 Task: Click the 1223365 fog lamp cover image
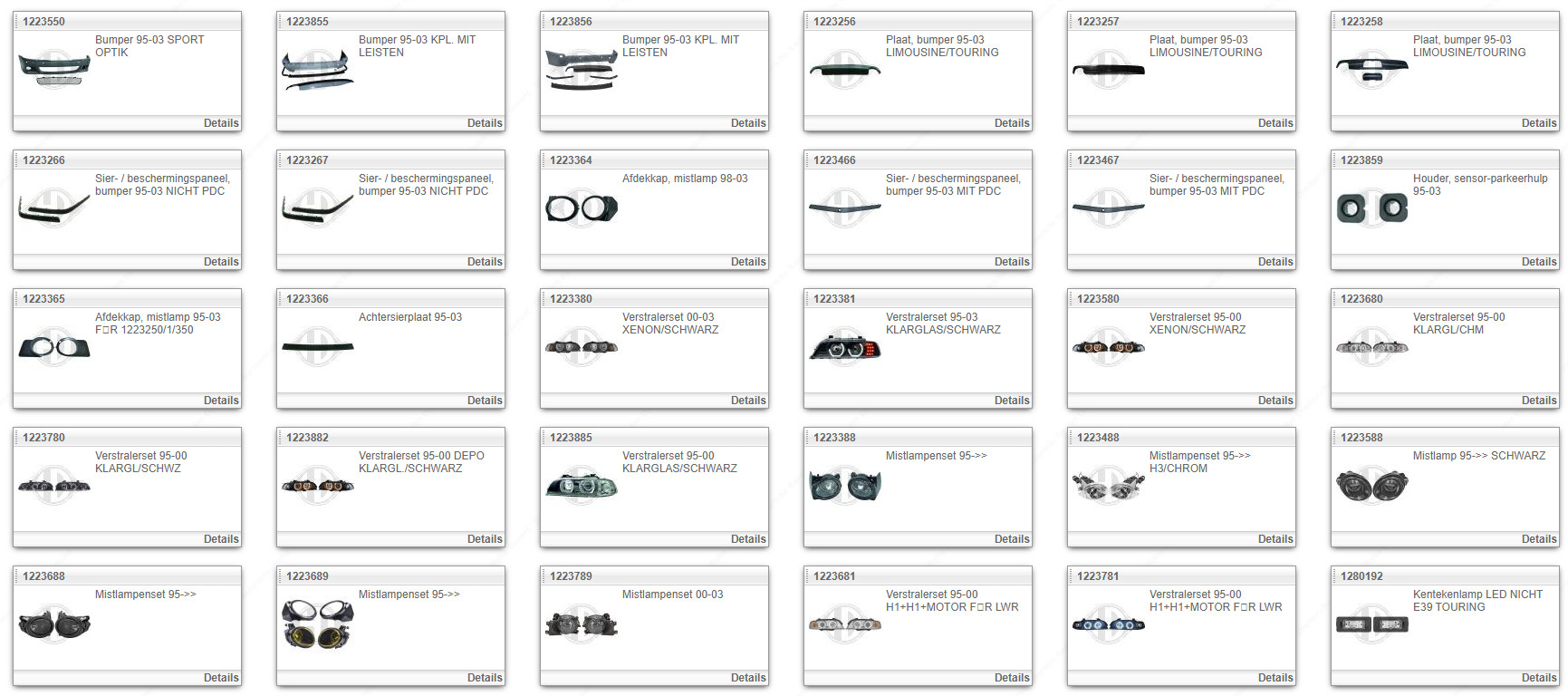(54, 347)
